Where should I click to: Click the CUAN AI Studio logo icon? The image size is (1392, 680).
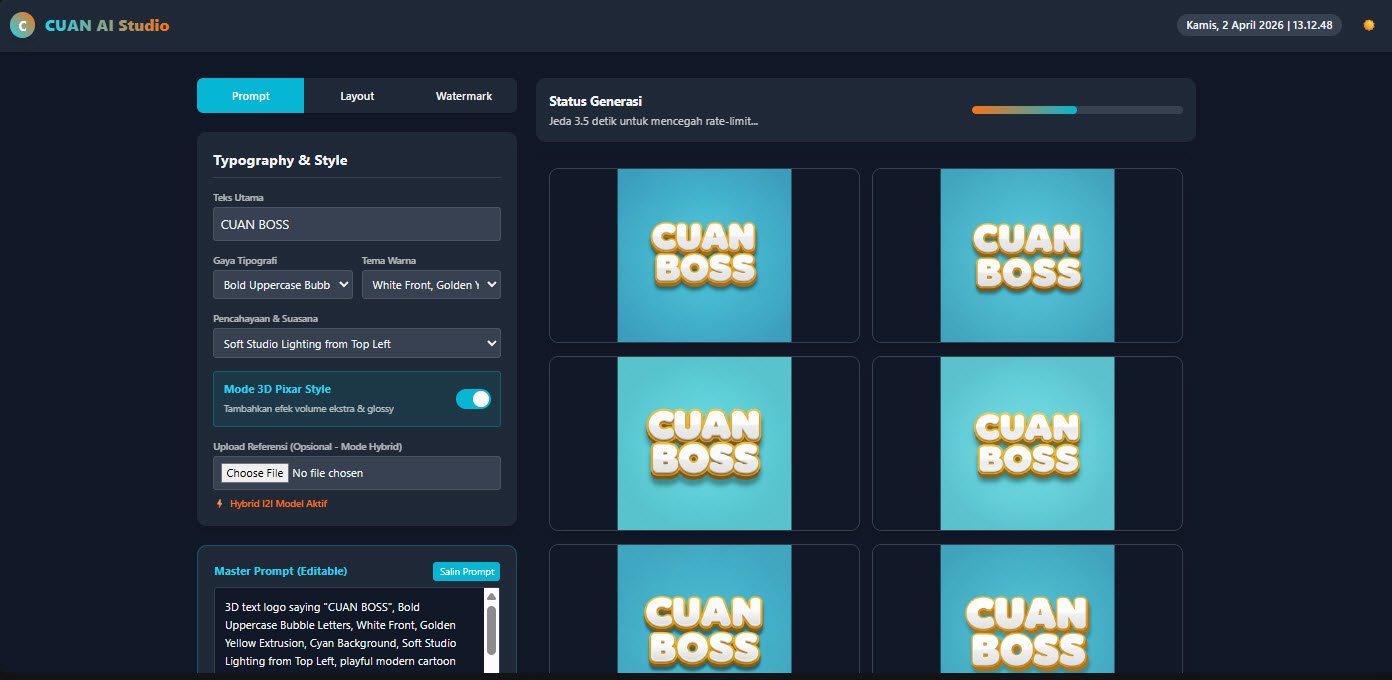click(x=22, y=25)
